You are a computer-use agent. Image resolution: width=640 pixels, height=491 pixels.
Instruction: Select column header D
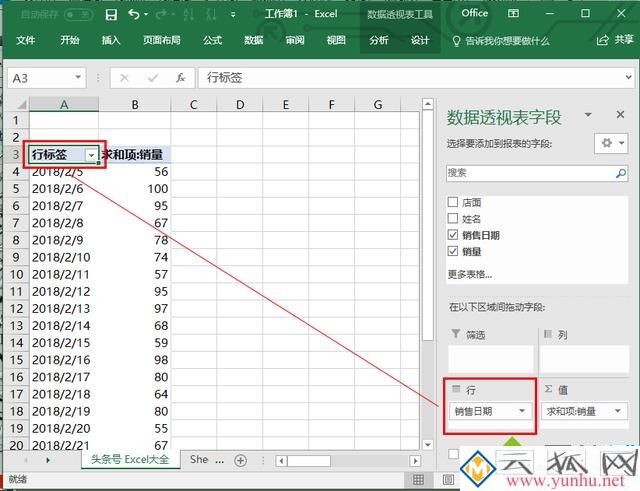coord(240,104)
